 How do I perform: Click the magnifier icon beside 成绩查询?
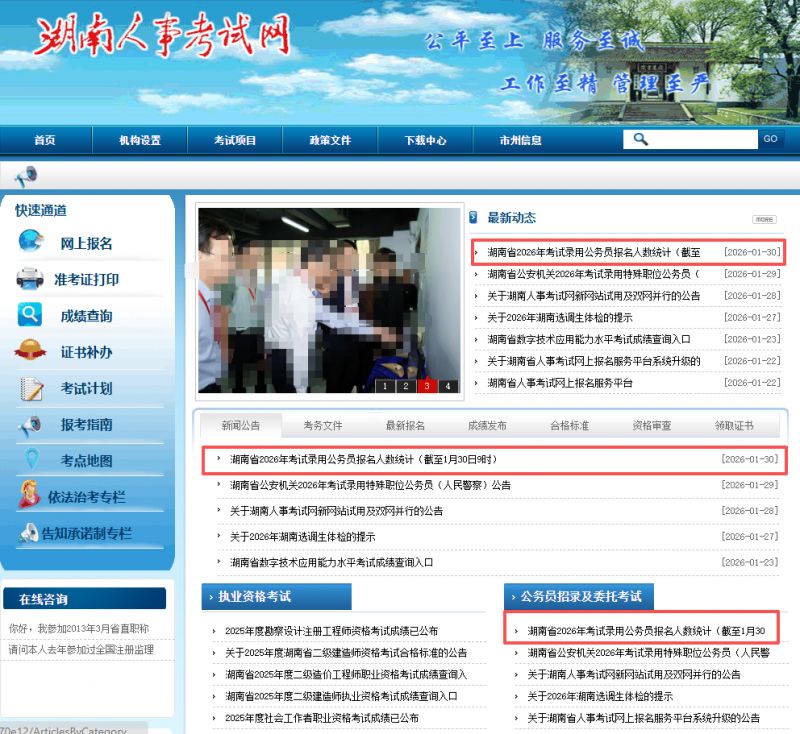30,314
